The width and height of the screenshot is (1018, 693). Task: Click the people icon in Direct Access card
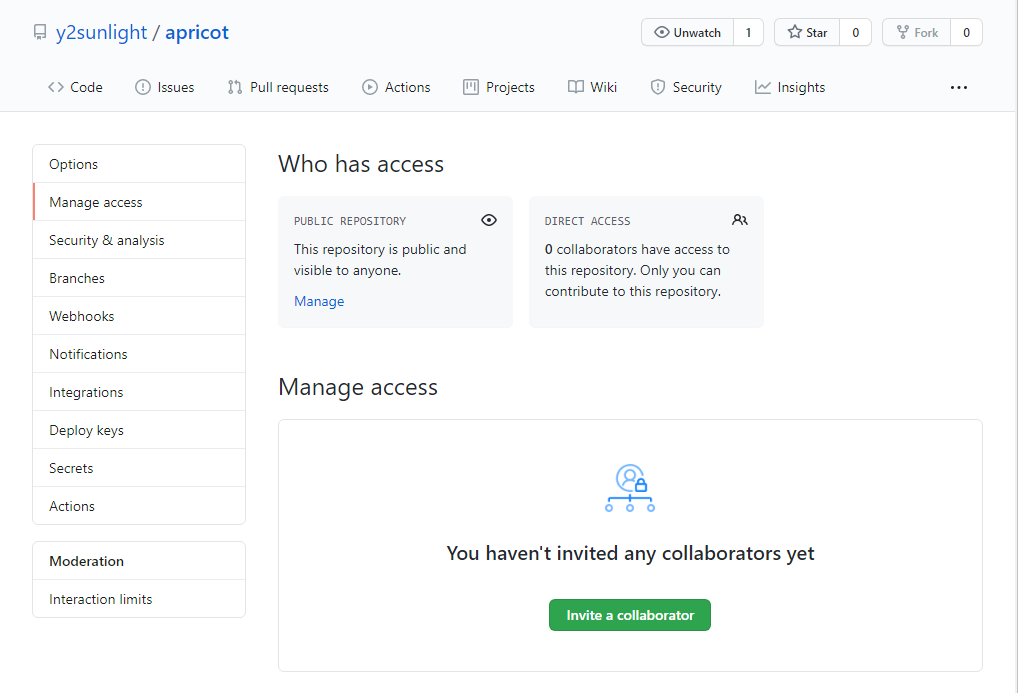coord(739,220)
